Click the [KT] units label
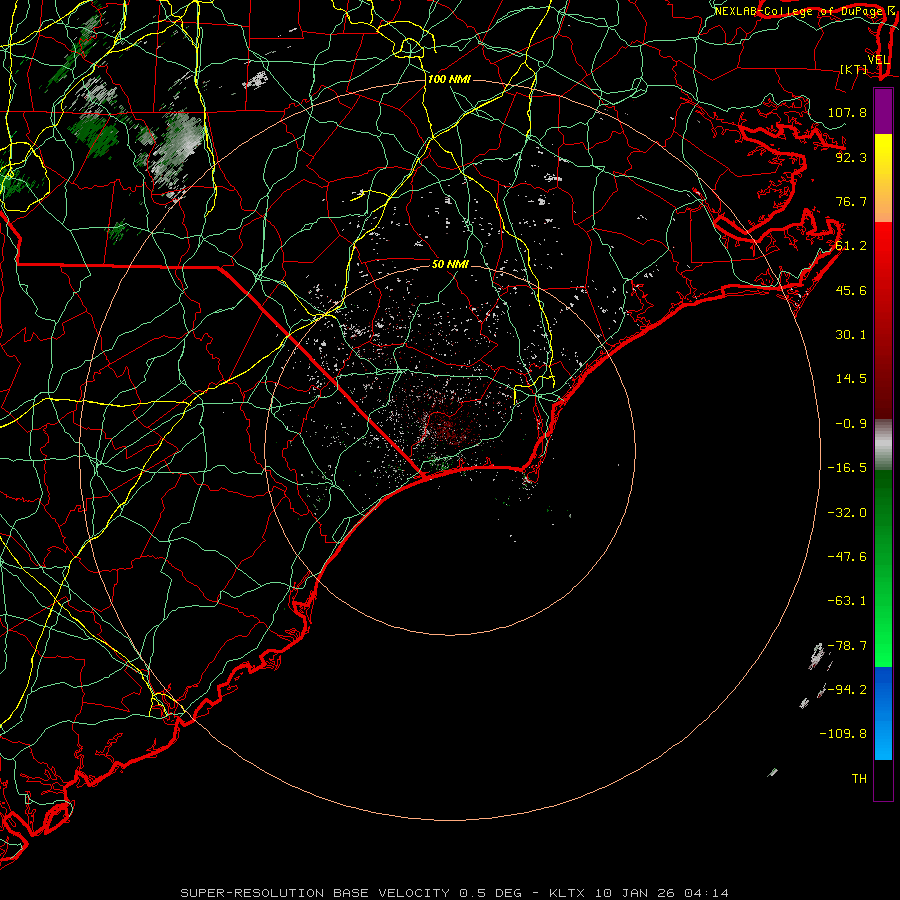This screenshot has width=900, height=900. (x=854, y=69)
